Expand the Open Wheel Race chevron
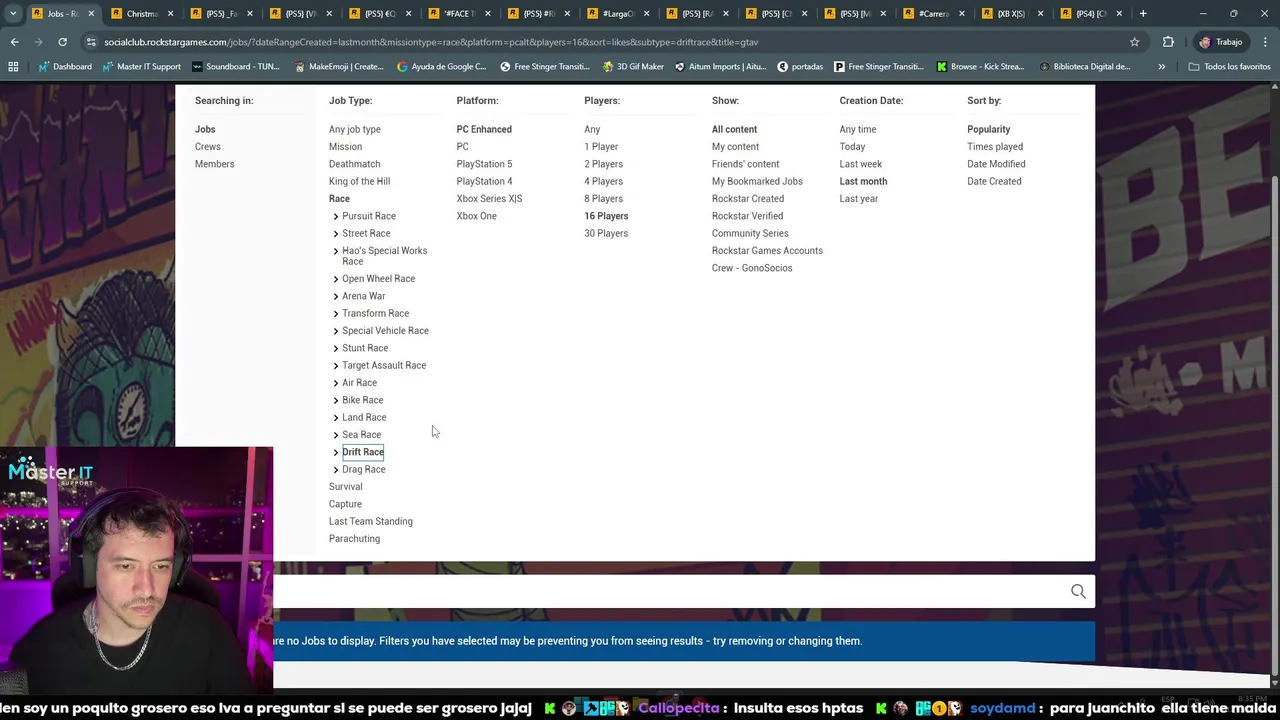This screenshot has height=720, width=1280. (x=336, y=279)
